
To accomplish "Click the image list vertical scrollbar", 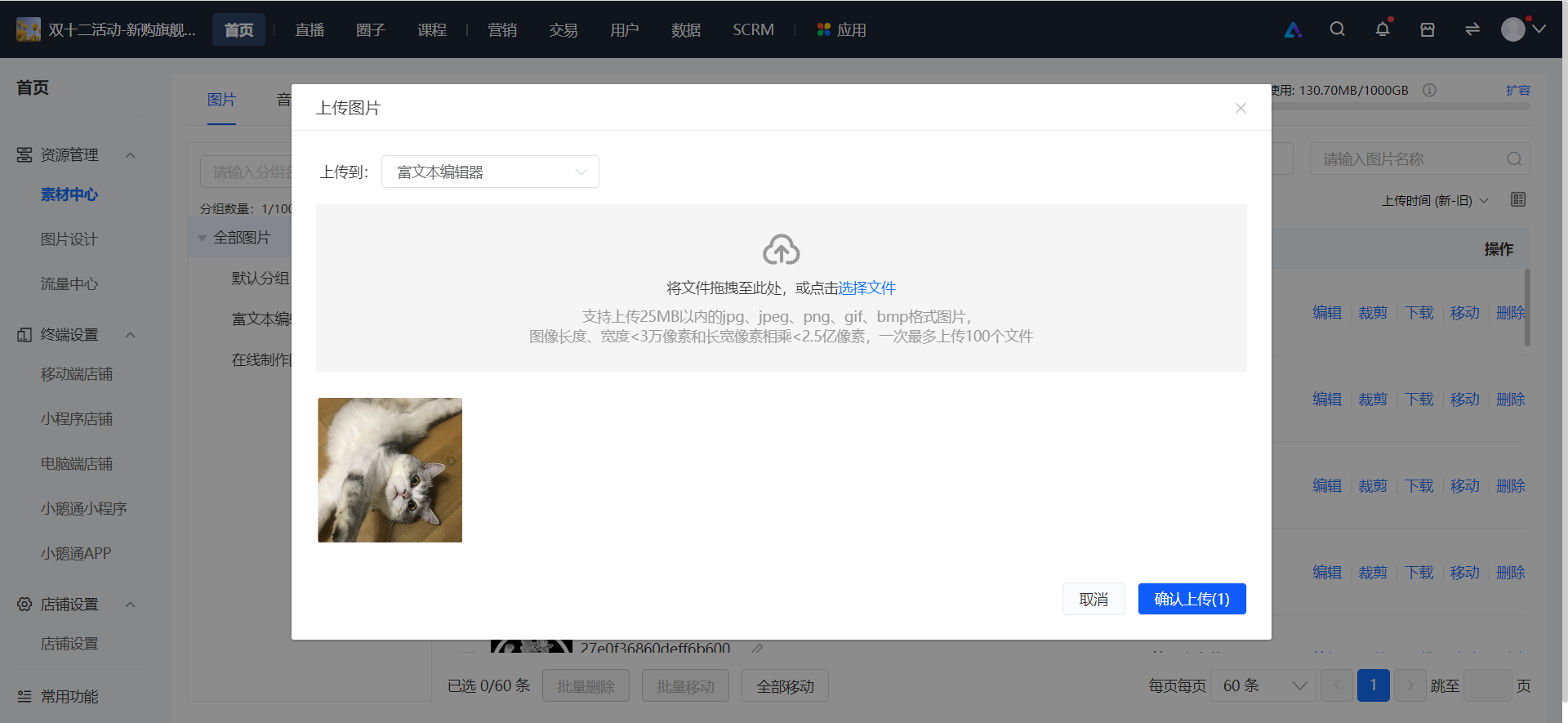I will click(1527, 307).
